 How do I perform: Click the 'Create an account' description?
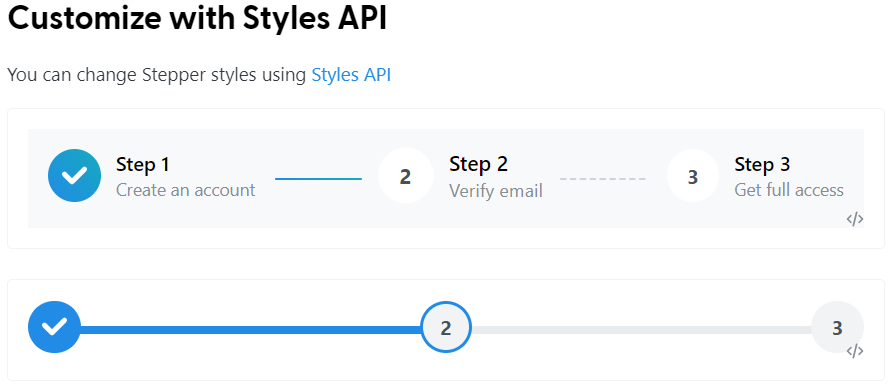point(185,190)
